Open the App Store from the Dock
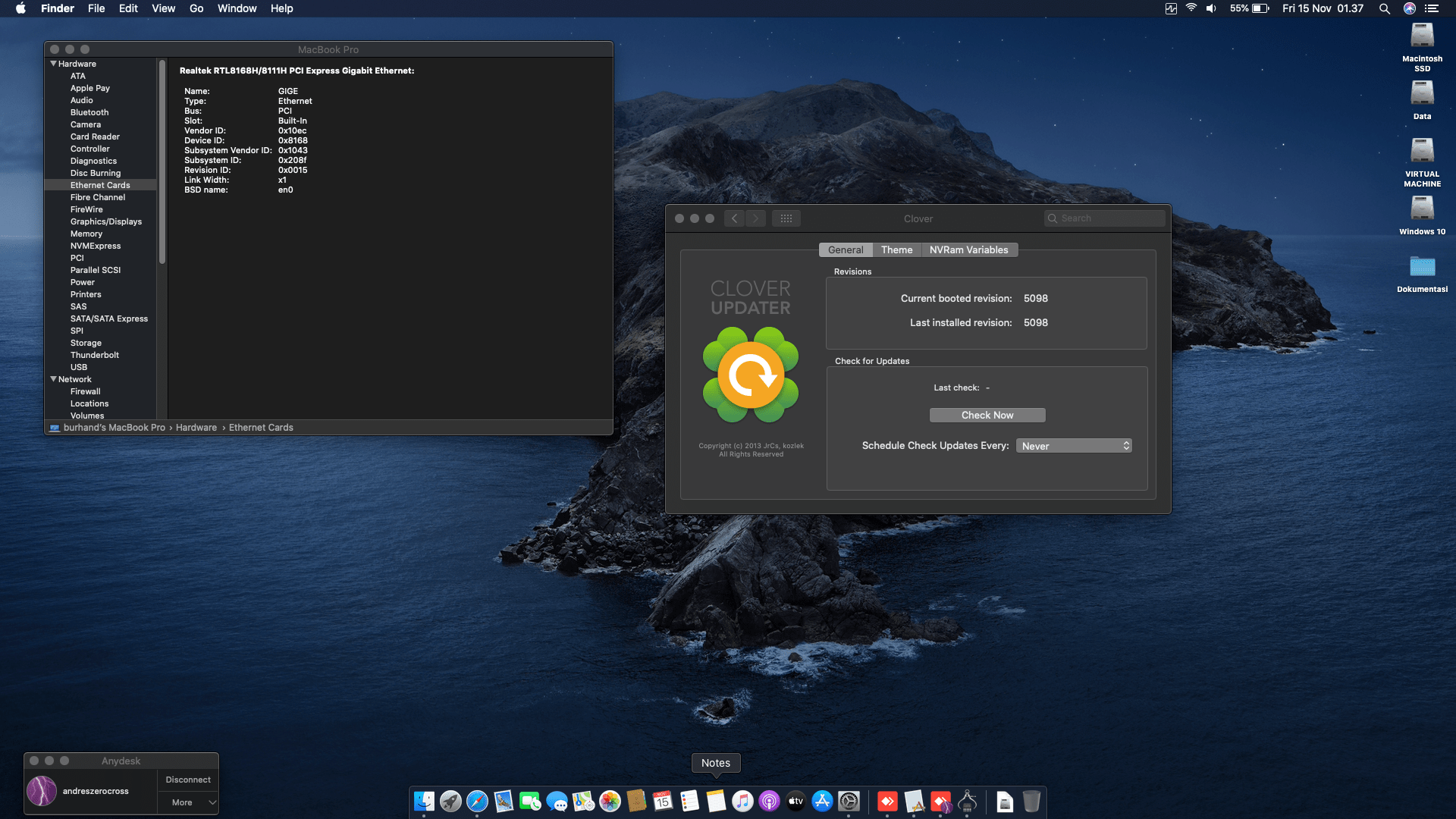The height and width of the screenshot is (819, 1456). coord(822,802)
